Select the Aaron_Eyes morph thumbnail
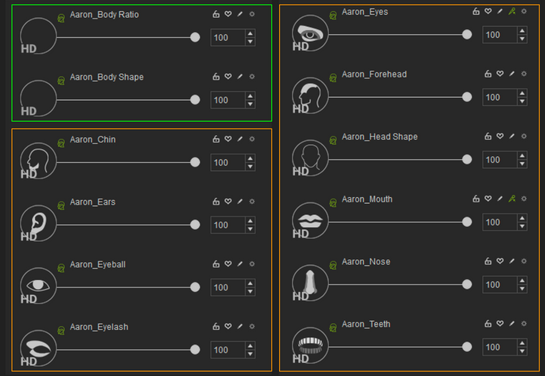The width and height of the screenshot is (545, 376). [x=310, y=33]
